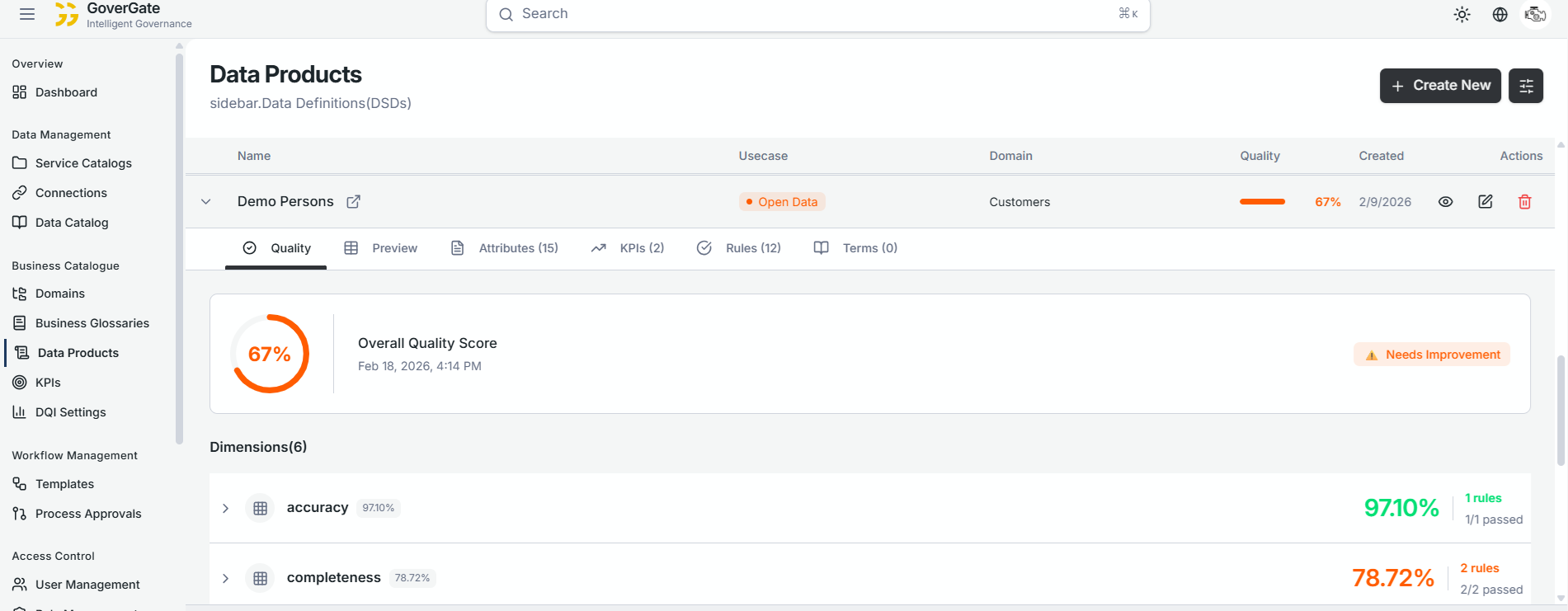This screenshot has height=611, width=1568.
Task: Click the Search input field
Action: tap(817, 14)
